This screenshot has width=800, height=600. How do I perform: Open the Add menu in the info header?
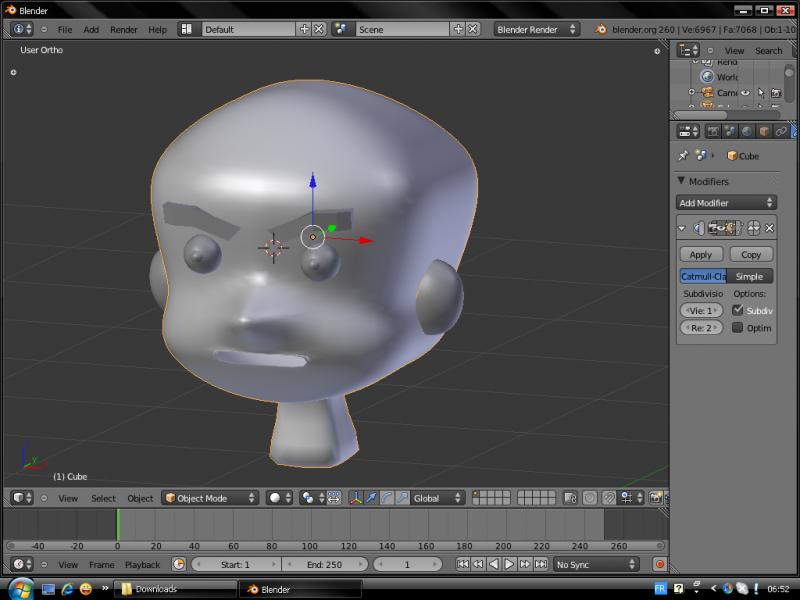click(x=91, y=30)
